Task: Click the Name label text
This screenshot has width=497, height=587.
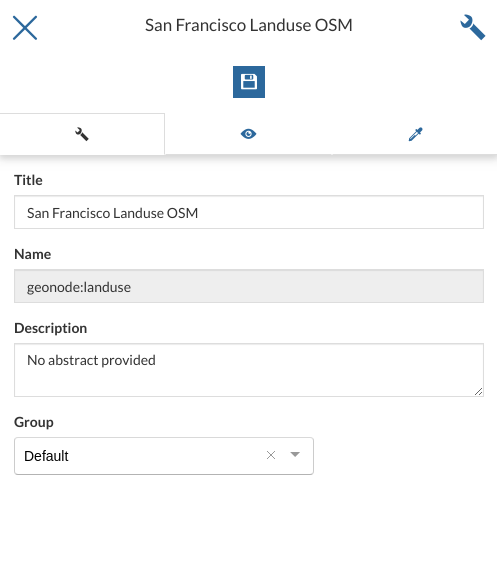Action: [x=33, y=254]
